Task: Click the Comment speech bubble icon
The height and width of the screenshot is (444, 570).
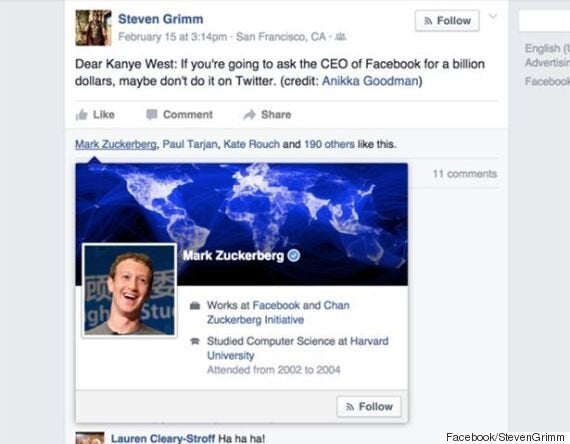Action: [x=152, y=115]
